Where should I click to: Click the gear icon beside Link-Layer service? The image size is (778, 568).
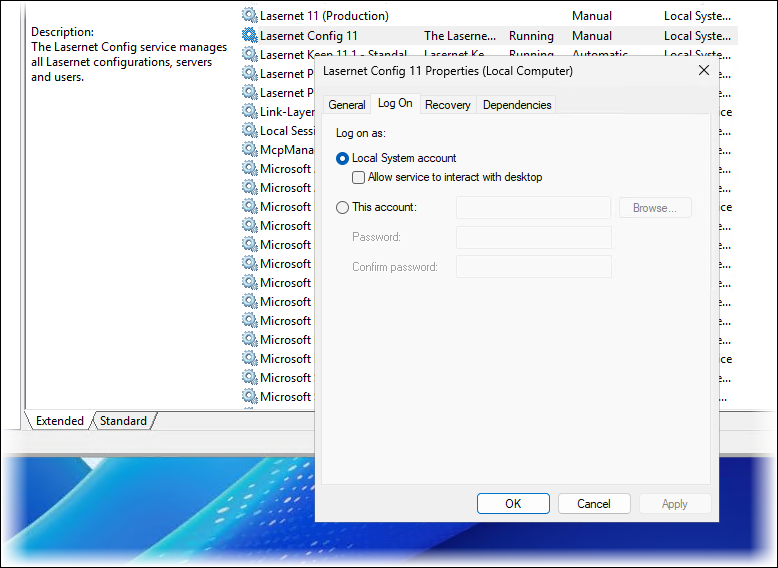click(250, 111)
